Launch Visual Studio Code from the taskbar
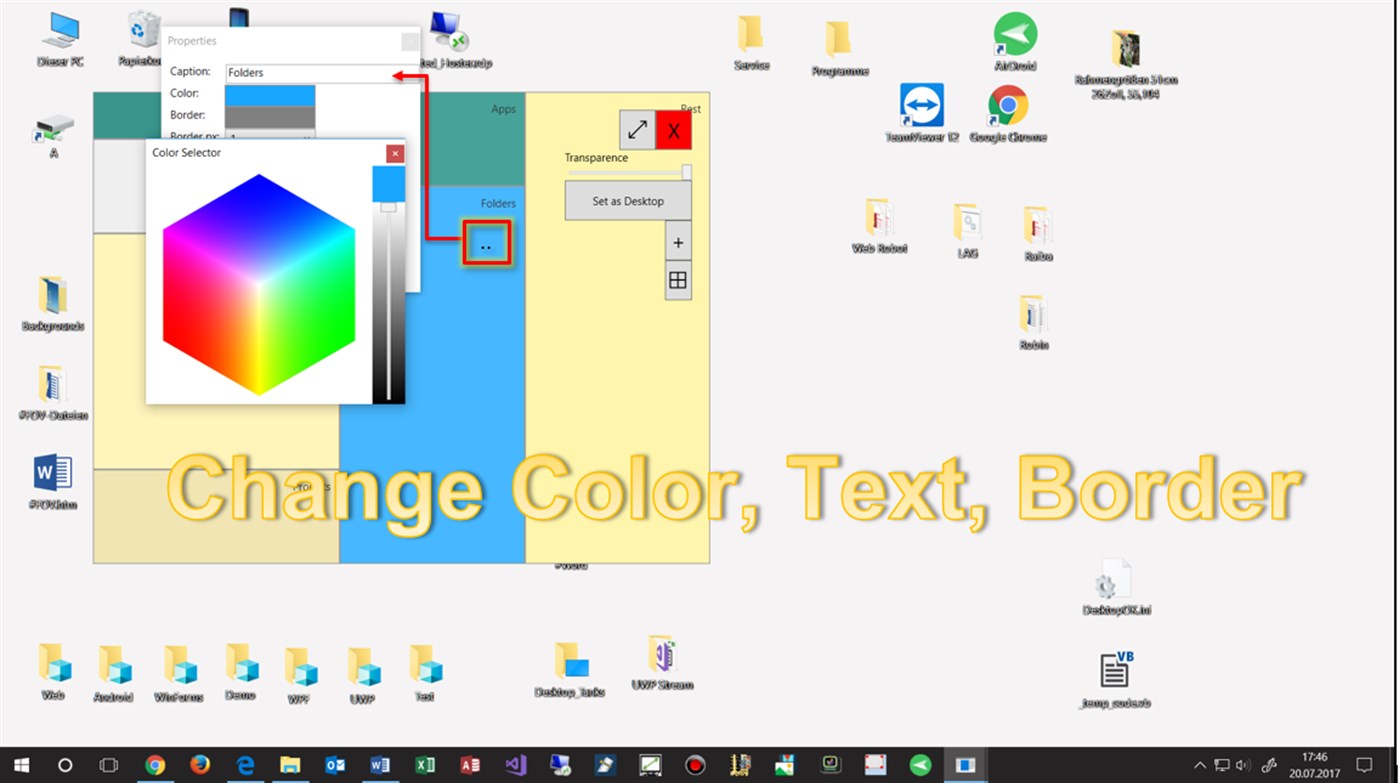This screenshot has width=1399, height=783. tap(516, 765)
